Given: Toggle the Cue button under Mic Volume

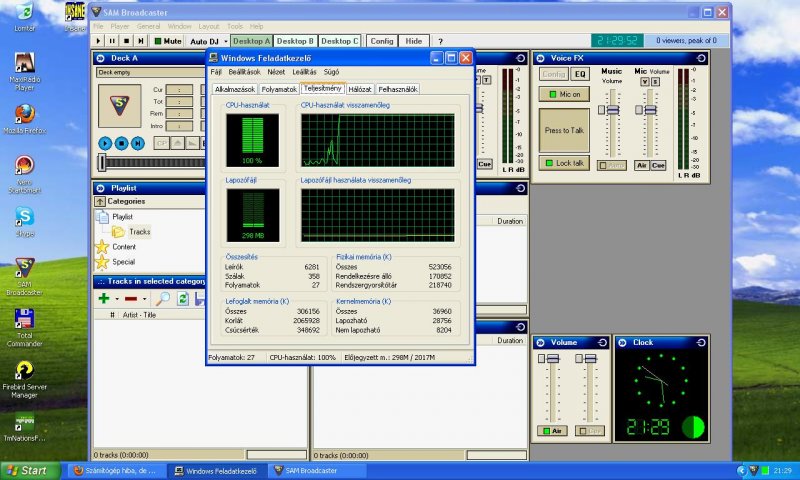Looking at the screenshot, I should pyautogui.click(x=658, y=165).
